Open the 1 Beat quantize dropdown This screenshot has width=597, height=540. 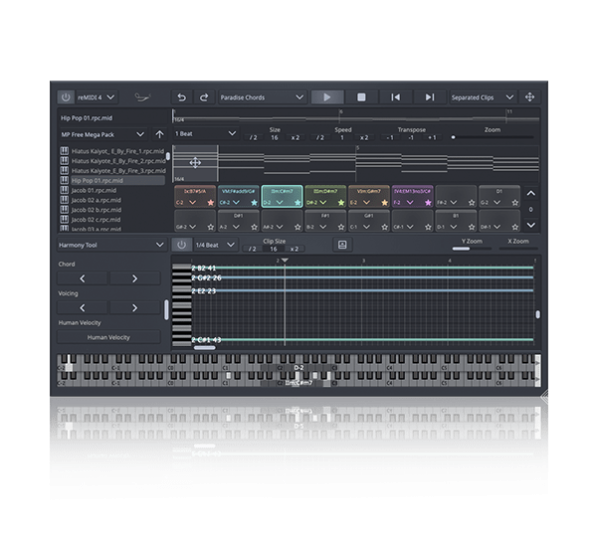click(x=206, y=134)
